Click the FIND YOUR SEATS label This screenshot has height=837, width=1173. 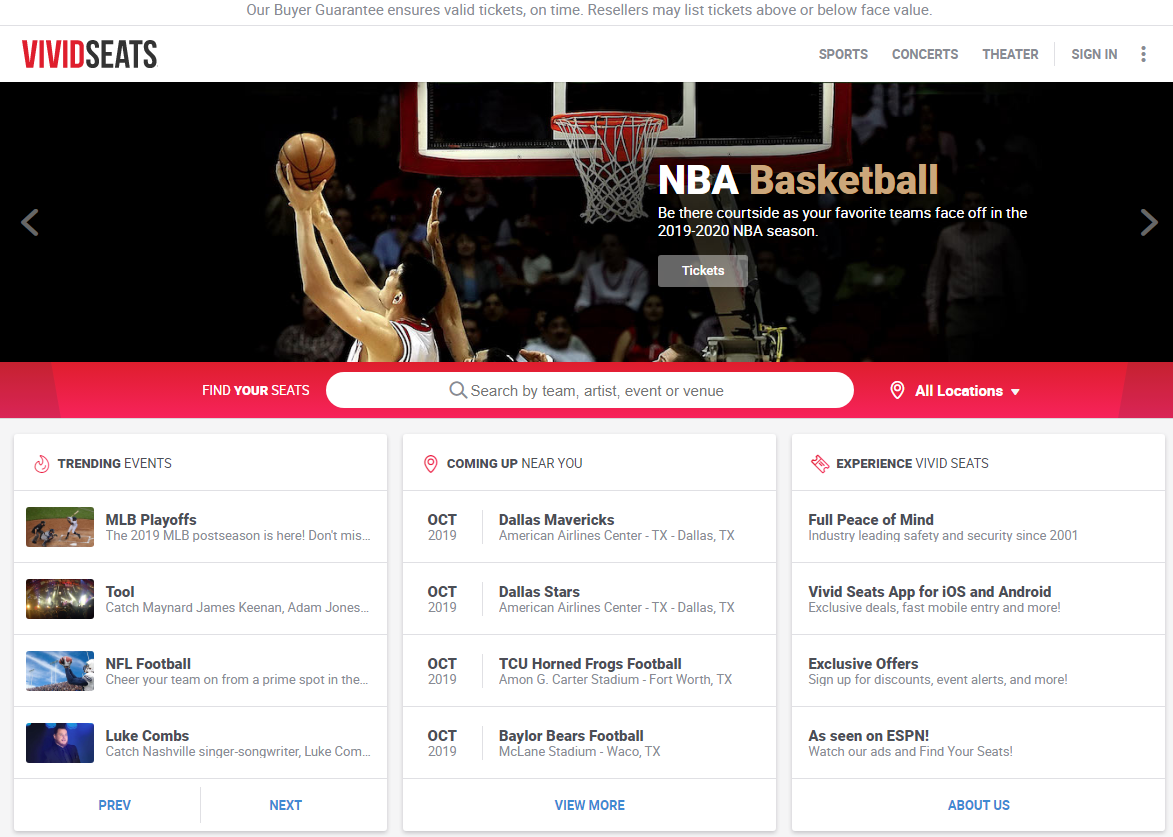[256, 390]
